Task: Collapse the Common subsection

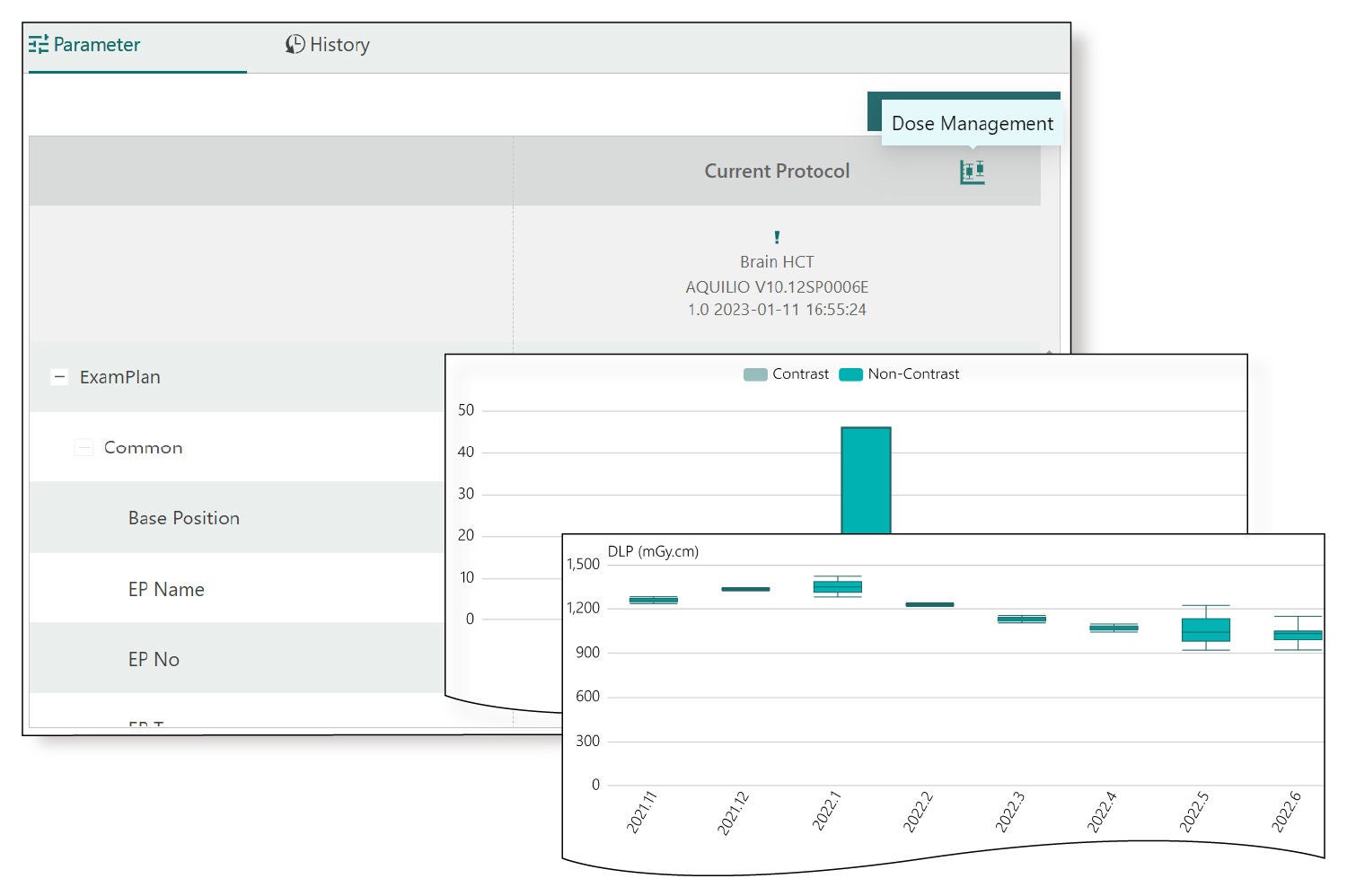Action: coord(84,447)
